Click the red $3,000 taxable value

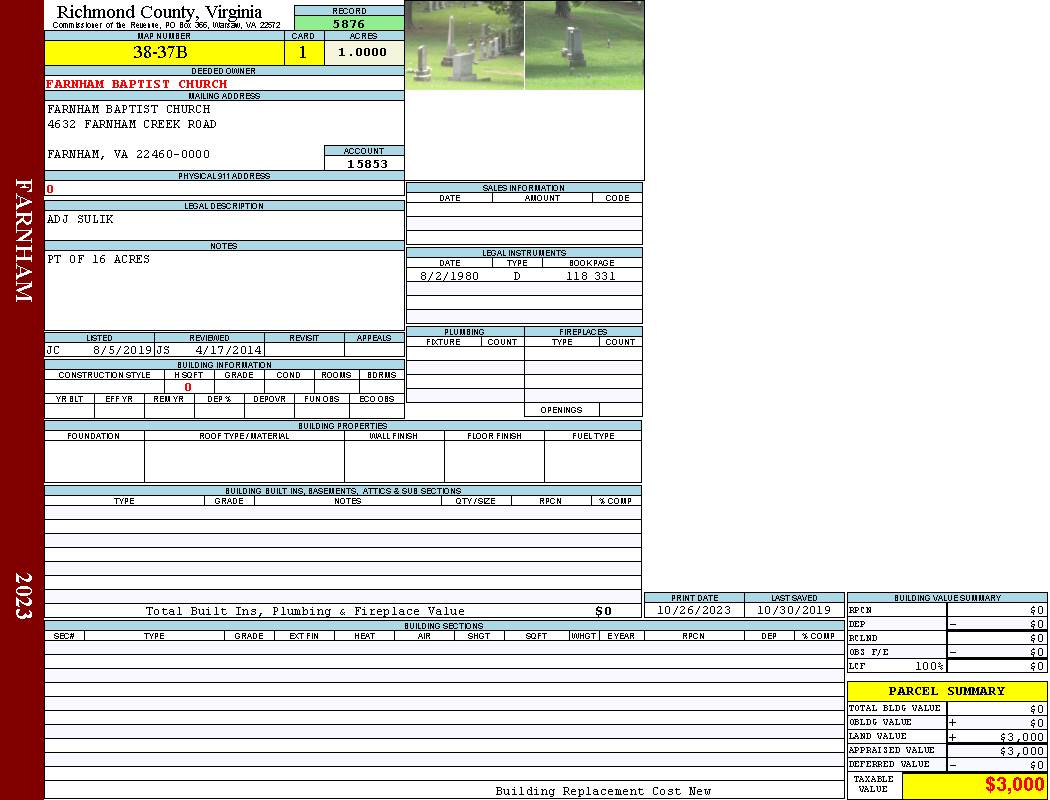1014,785
